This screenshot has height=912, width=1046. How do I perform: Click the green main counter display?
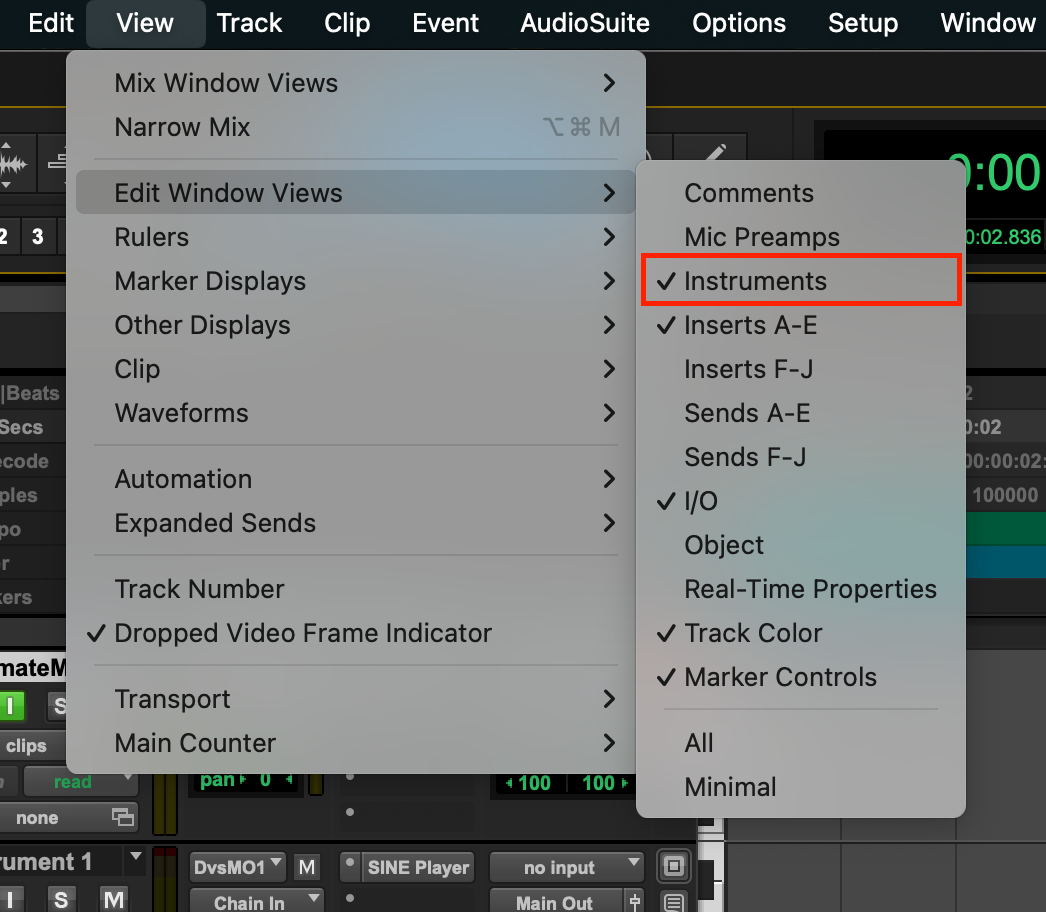point(993,174)
